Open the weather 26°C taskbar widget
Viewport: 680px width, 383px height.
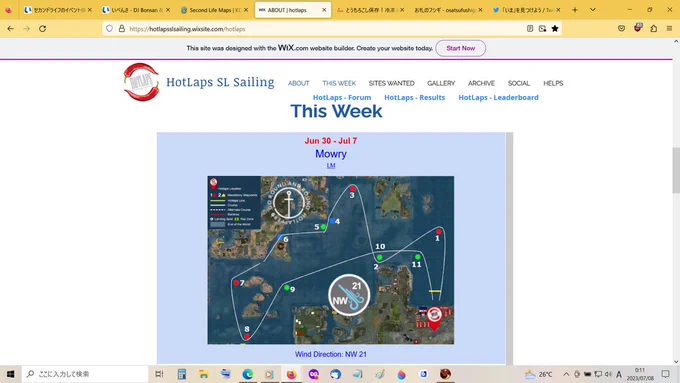(x=539, y=374)
